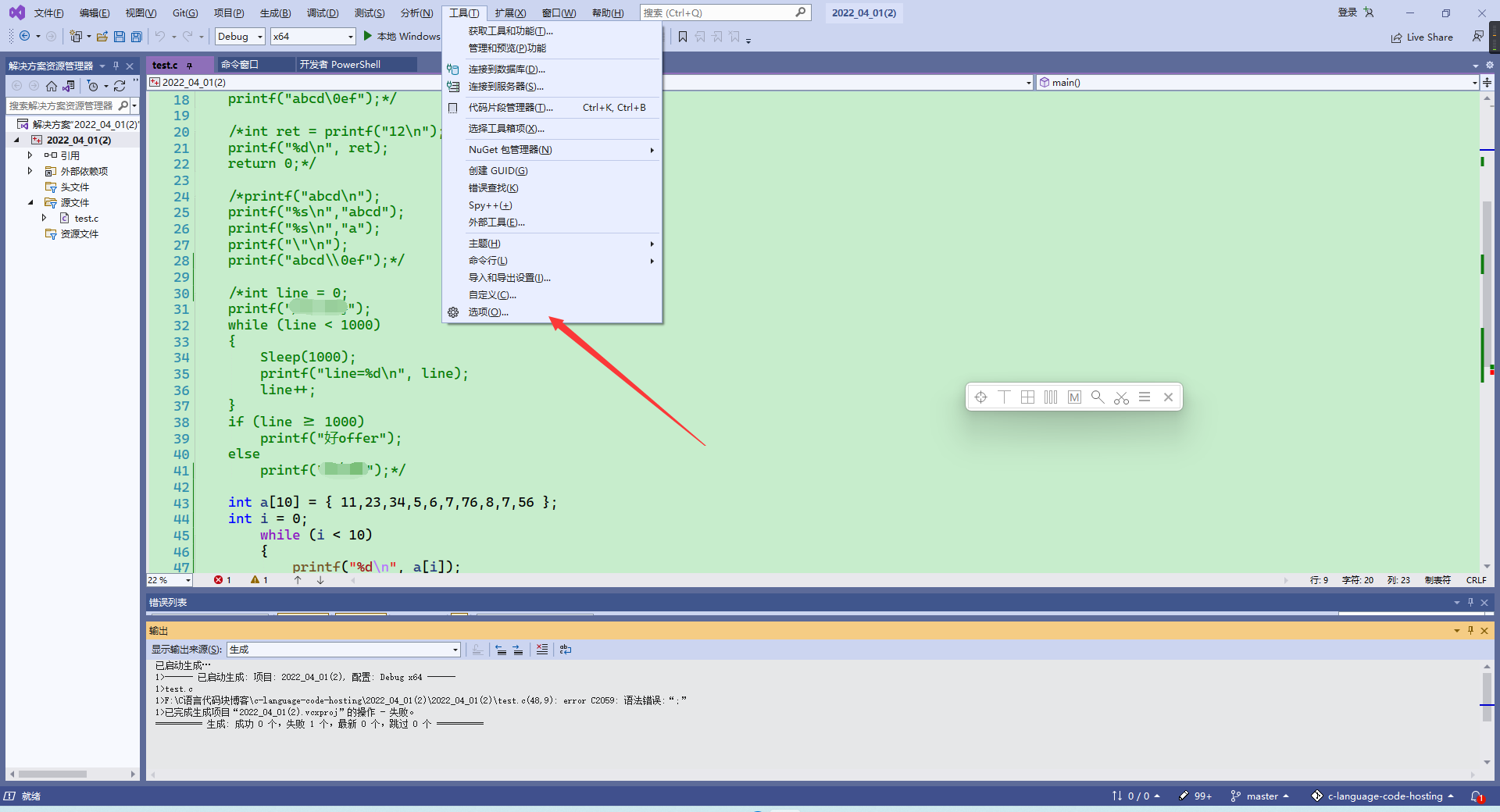Click the pending changes filter clock icon
This screenshot has height=812, width=1500.
click(x=93, y=86)
